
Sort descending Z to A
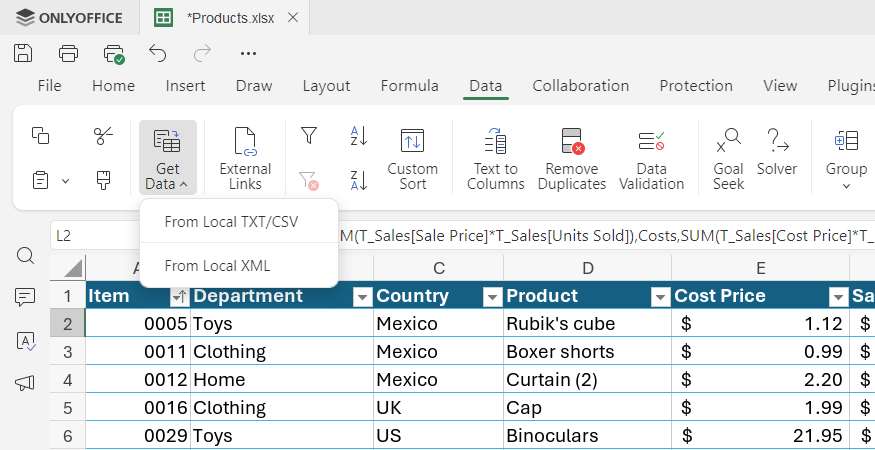click(x=359, y=181)
